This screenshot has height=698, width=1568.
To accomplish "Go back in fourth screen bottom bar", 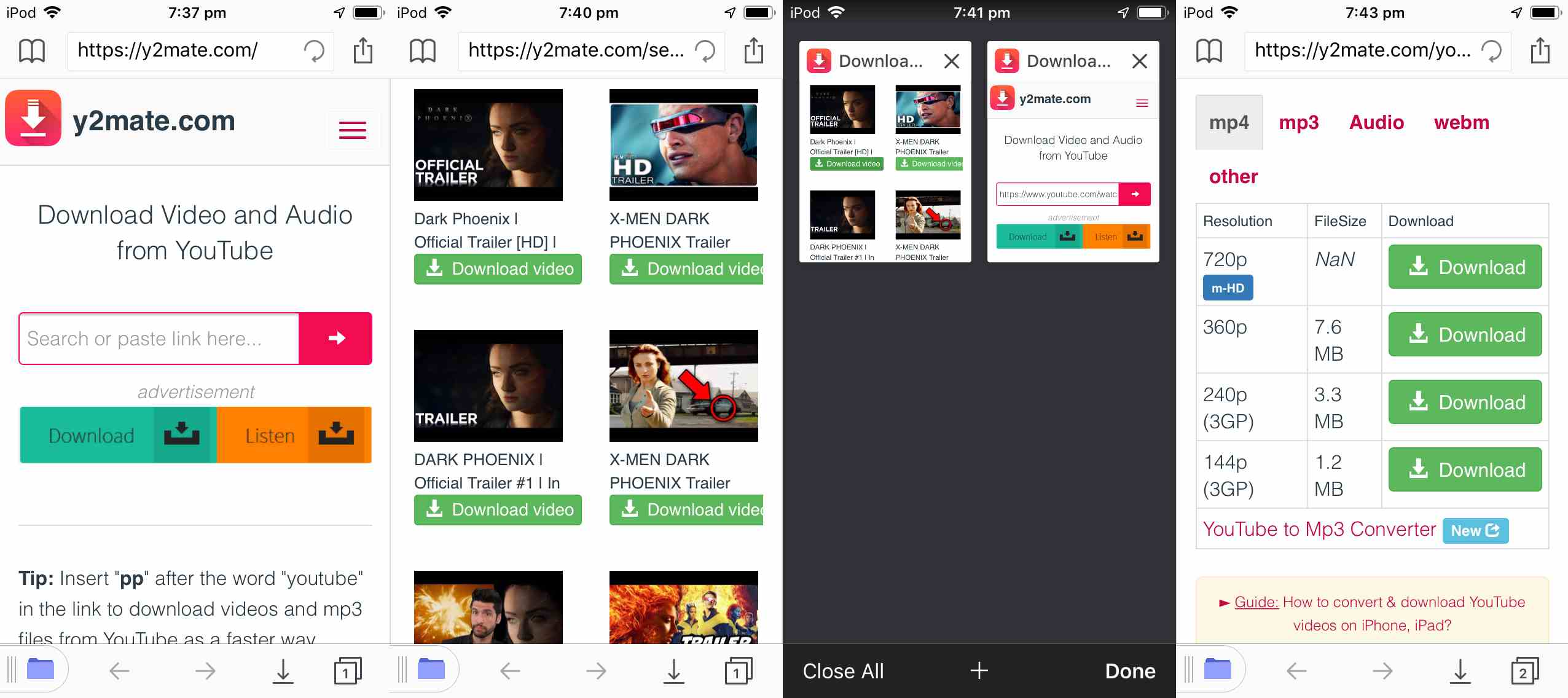I will (1296, 670).
